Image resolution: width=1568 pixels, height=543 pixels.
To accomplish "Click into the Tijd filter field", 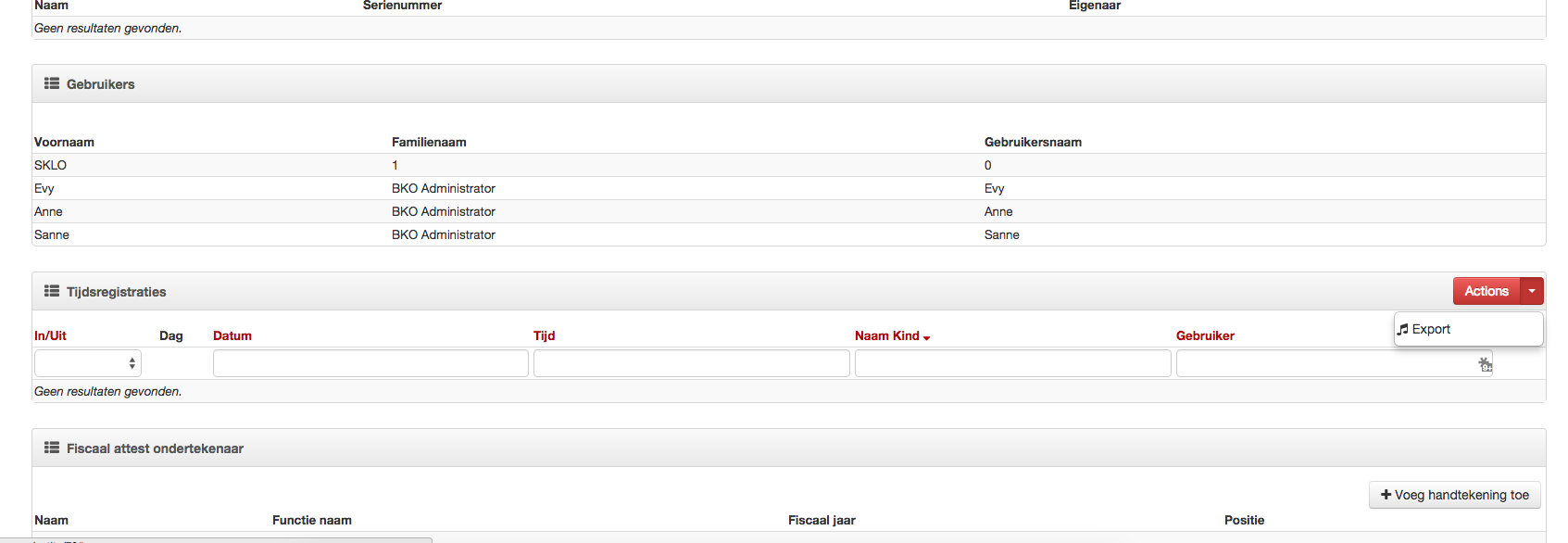I will 691,363.
